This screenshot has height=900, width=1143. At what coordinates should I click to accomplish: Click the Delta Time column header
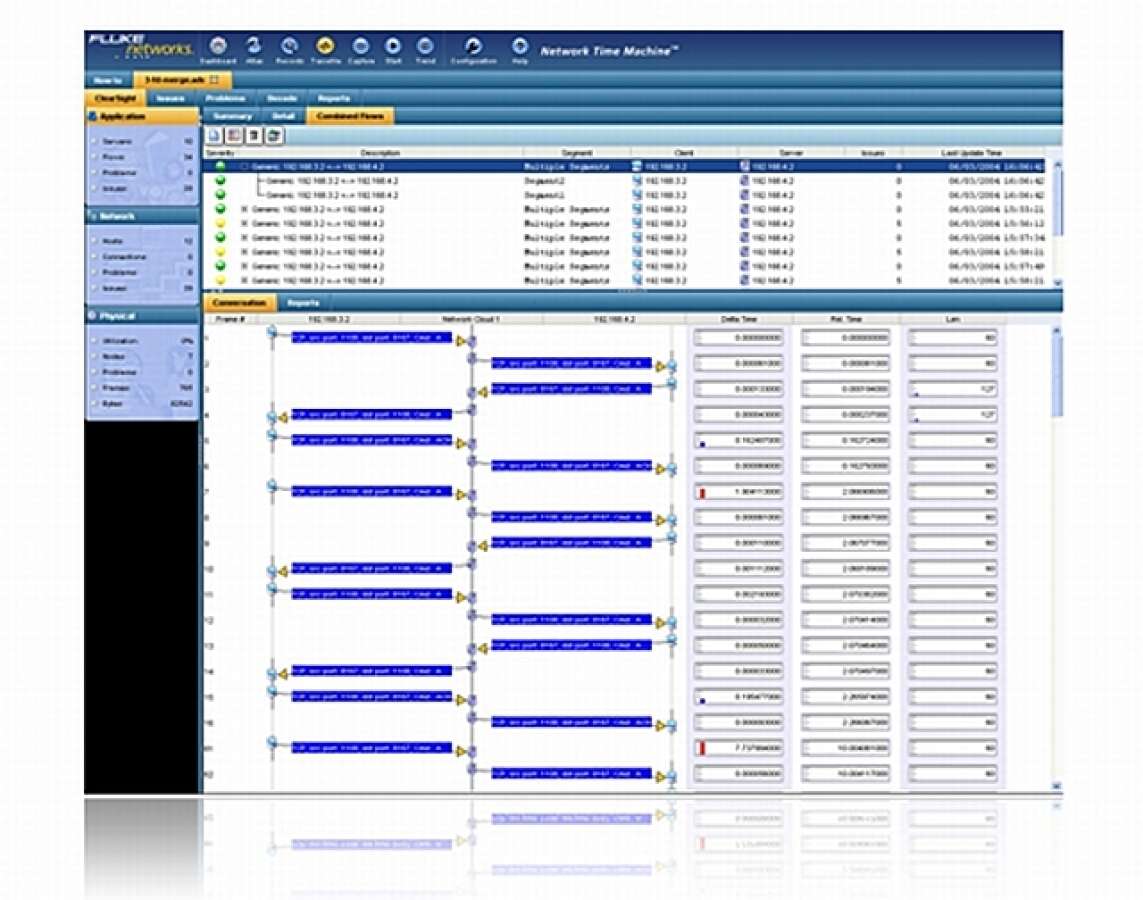coord(738,319)
